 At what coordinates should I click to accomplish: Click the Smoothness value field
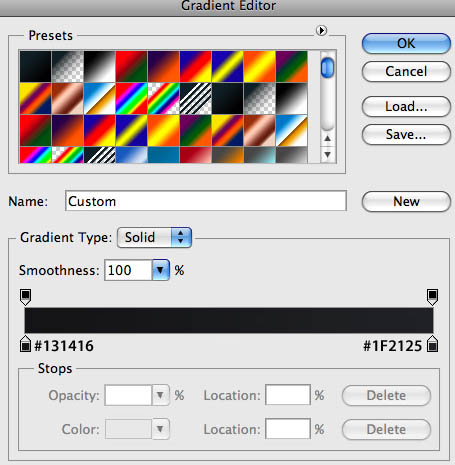click(x=128, y=270)
